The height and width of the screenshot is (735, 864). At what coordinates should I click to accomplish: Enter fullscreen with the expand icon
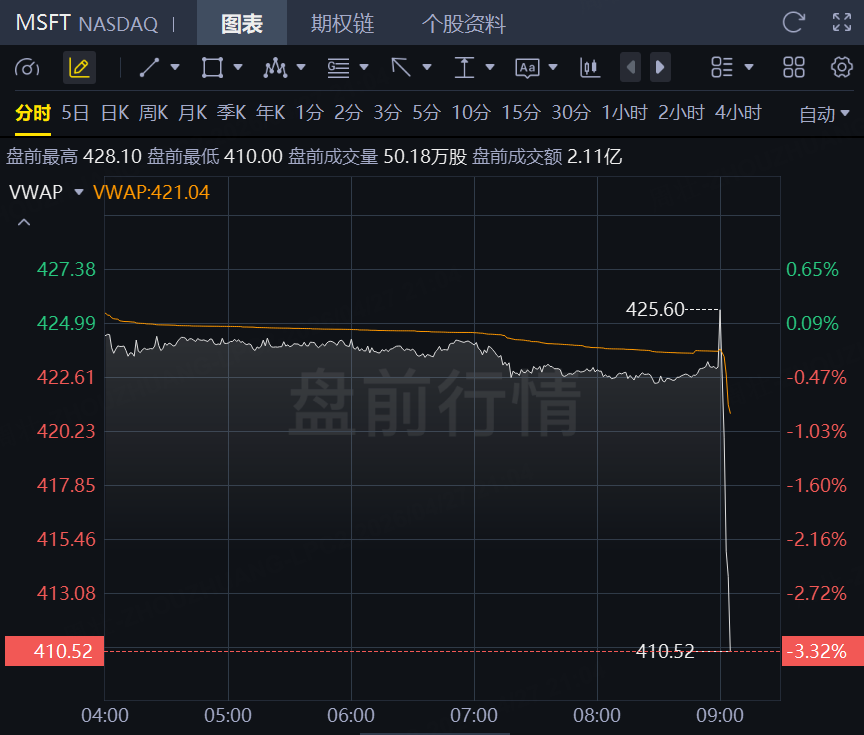[841, 23]
